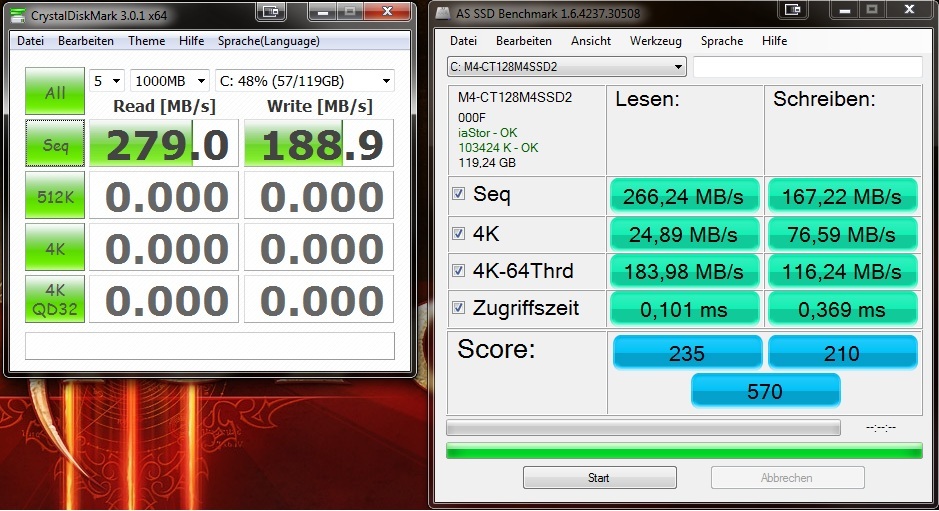Click the 4K-64Thrd read value 183,98 MB/s
Image resolution: width=939 pixels, height=511 pixels.
(684, 271)
